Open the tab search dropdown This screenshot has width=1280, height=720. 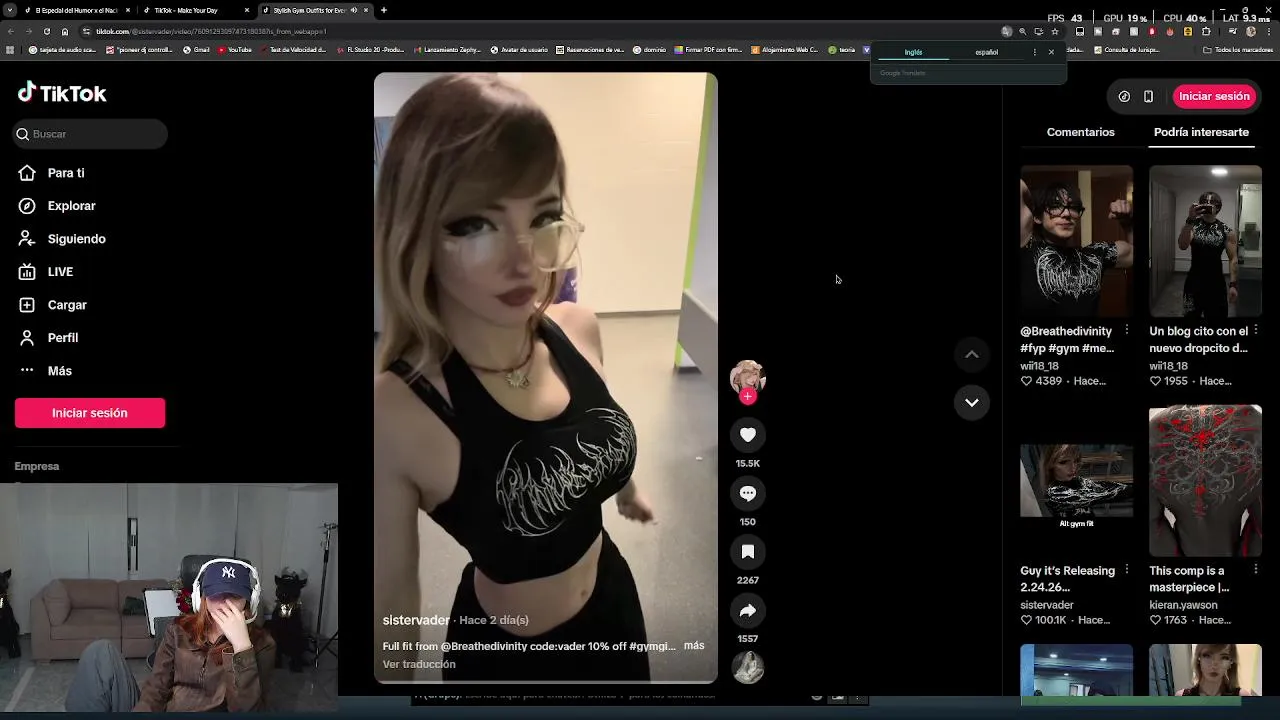9,10
